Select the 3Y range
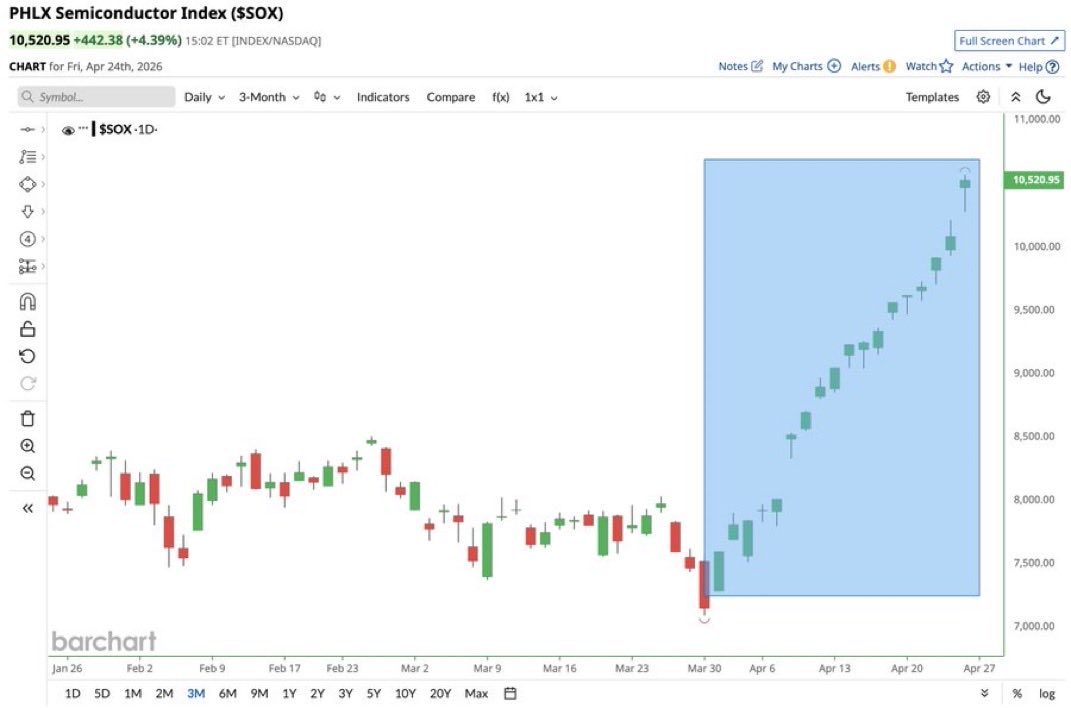1071x708 pixels. [x=346, y=694]
